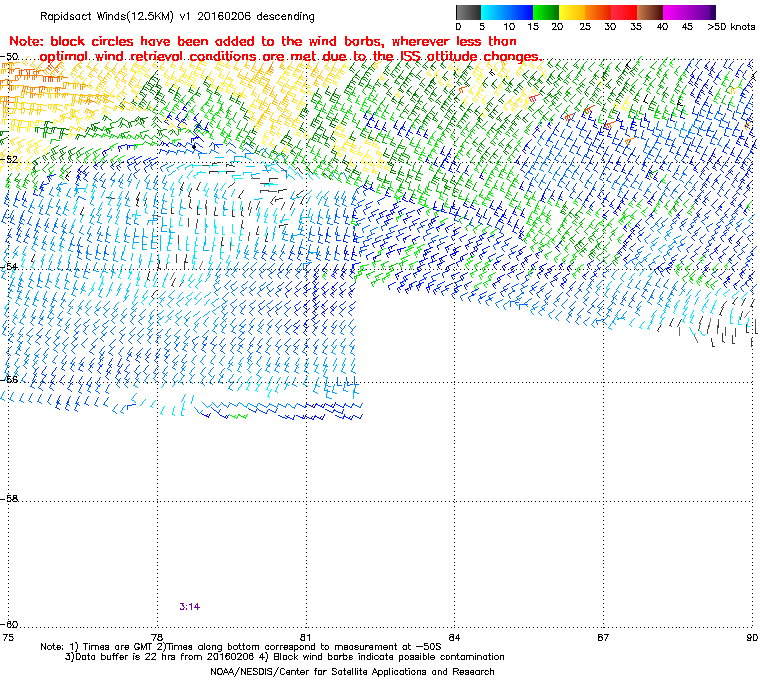
Task: Click the longitude label '78'
Action: pyautogui.click(x=157, y=637)
